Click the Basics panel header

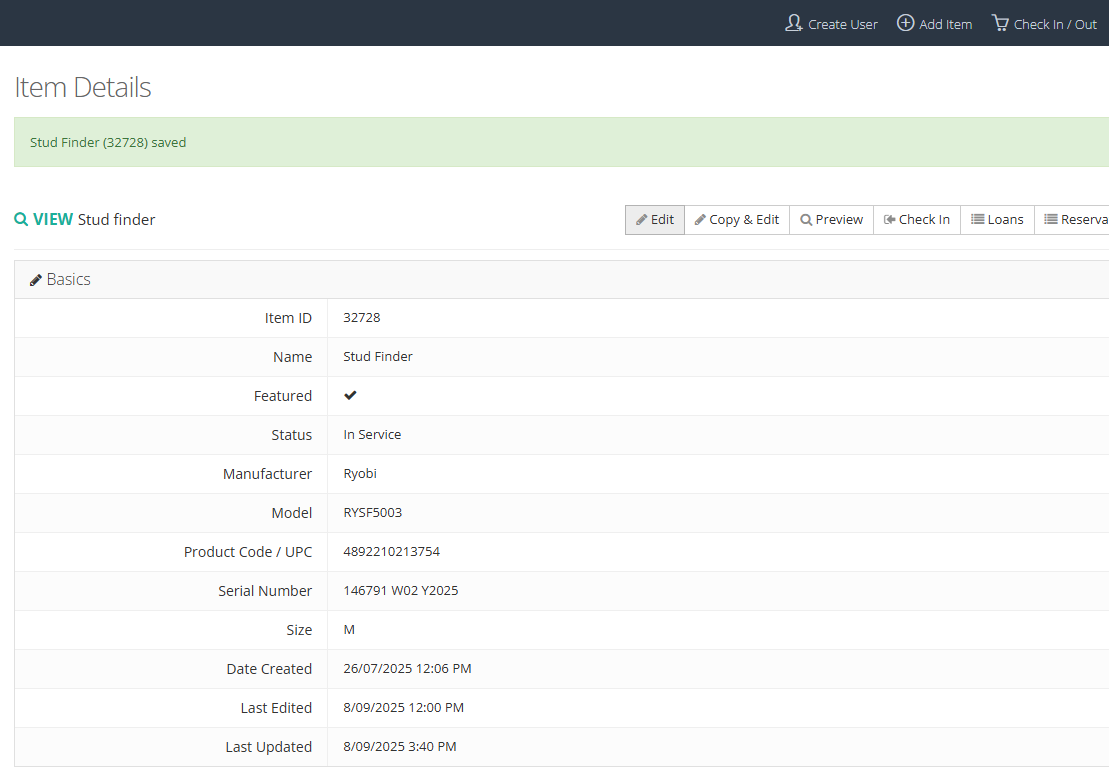562,279
